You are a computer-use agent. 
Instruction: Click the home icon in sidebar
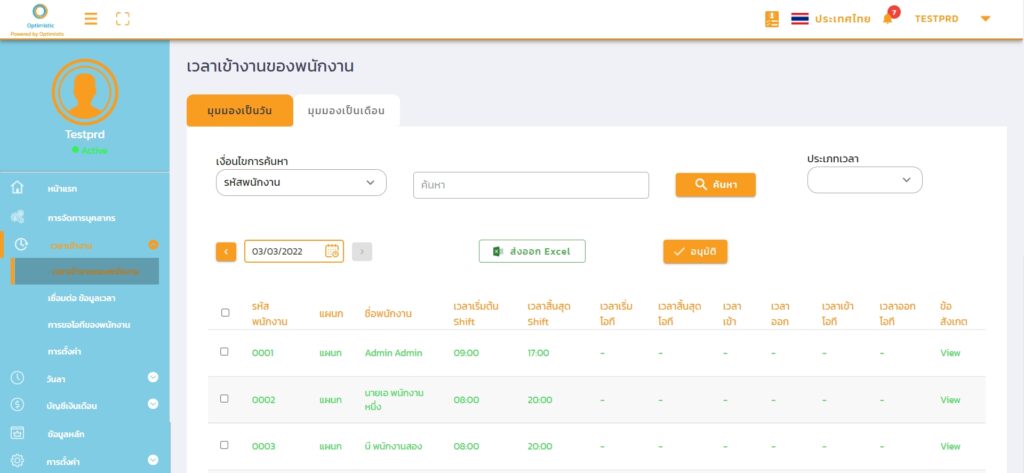17,187
